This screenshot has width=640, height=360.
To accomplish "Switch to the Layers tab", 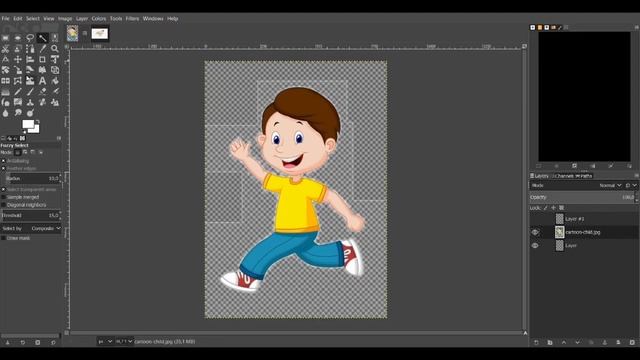I will (540, 176).
